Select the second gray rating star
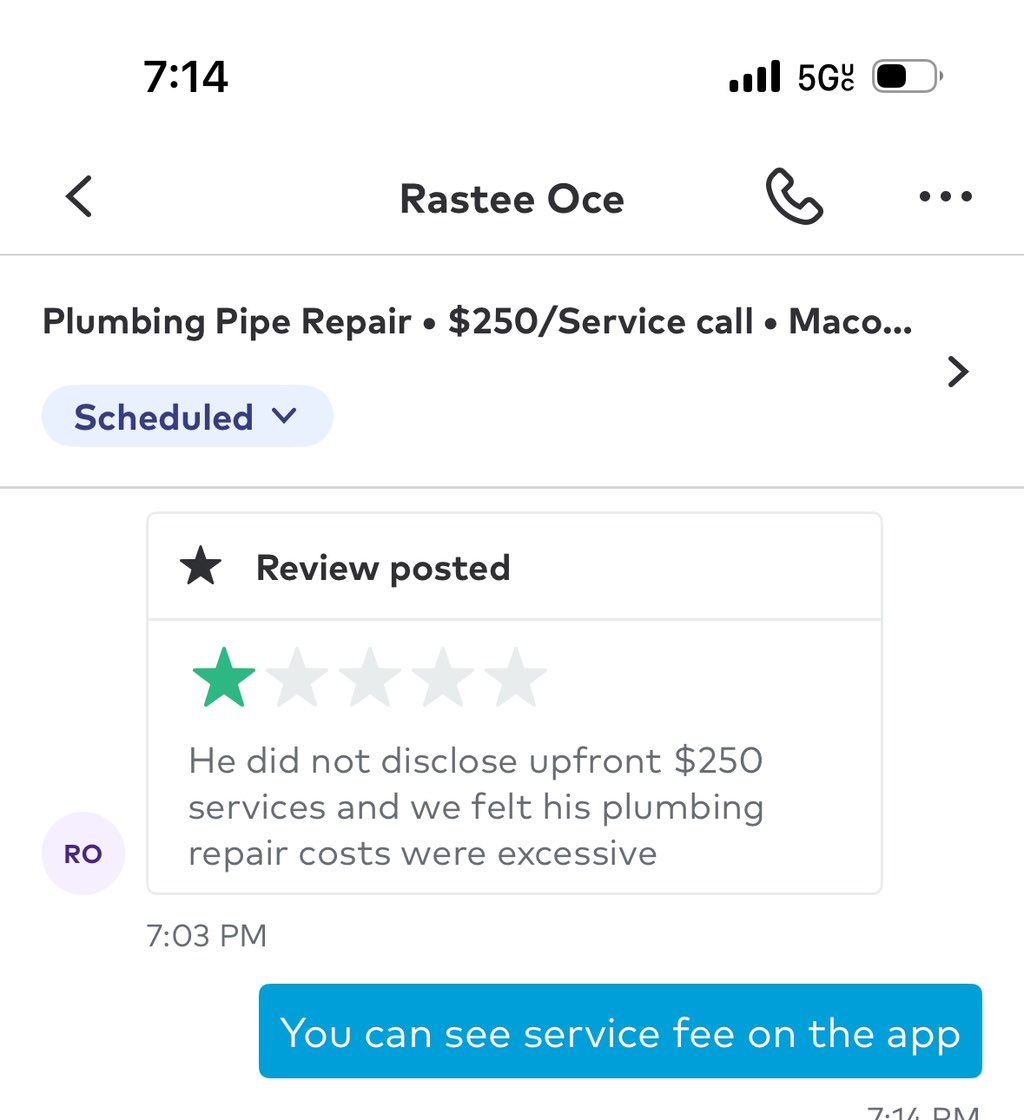This screenshot has width=1024, height=1120. coord(297,677)
